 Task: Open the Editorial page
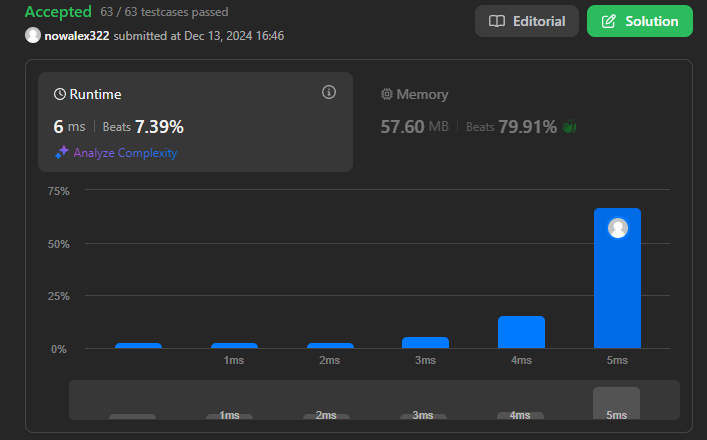pos(527,21)
